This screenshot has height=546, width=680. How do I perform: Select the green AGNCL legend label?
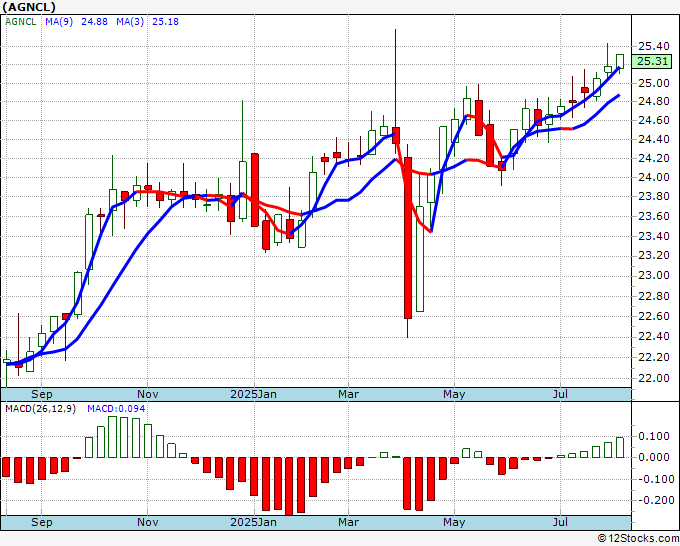click(x=21, y=22)
